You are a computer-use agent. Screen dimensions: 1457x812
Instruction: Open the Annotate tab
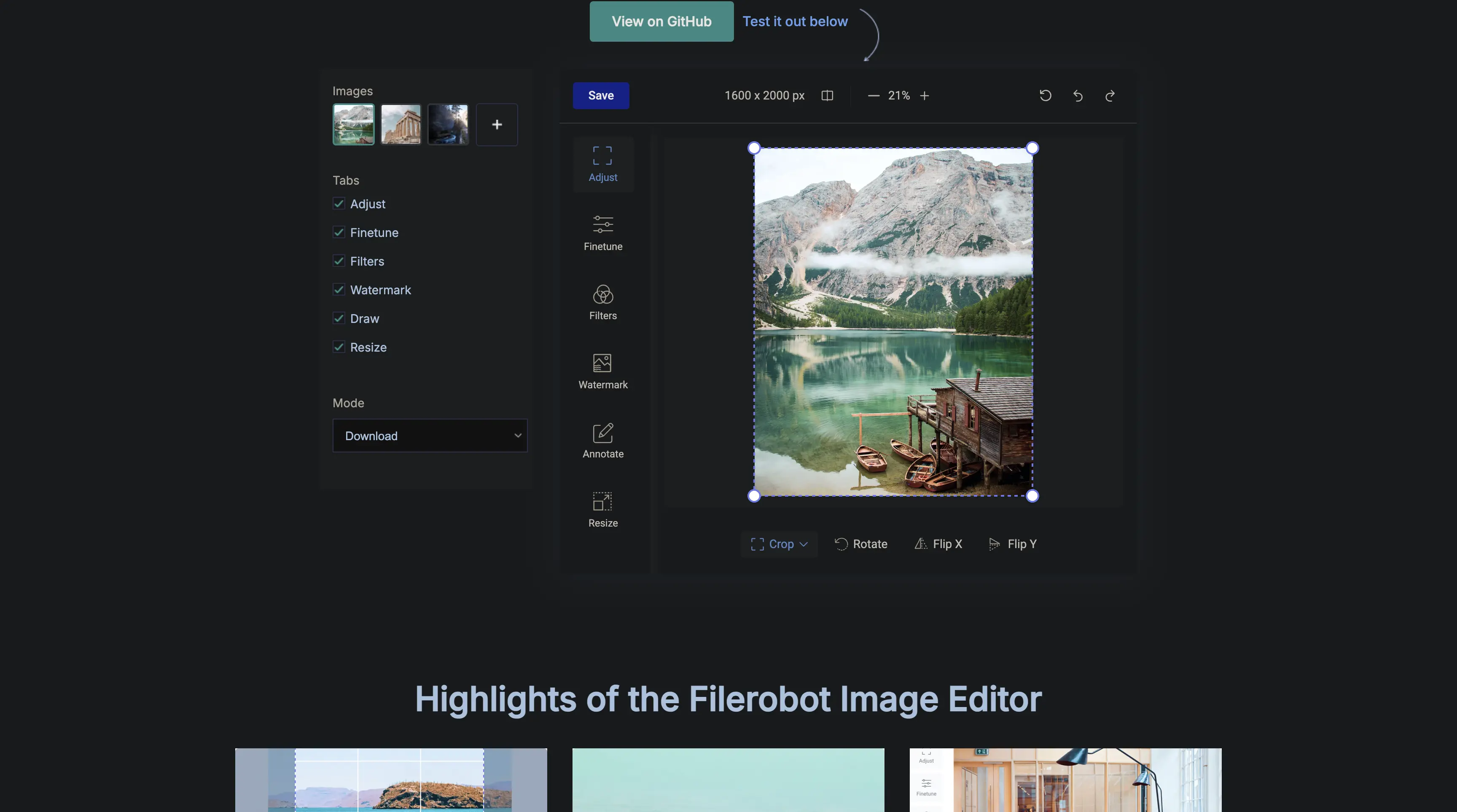603,441
